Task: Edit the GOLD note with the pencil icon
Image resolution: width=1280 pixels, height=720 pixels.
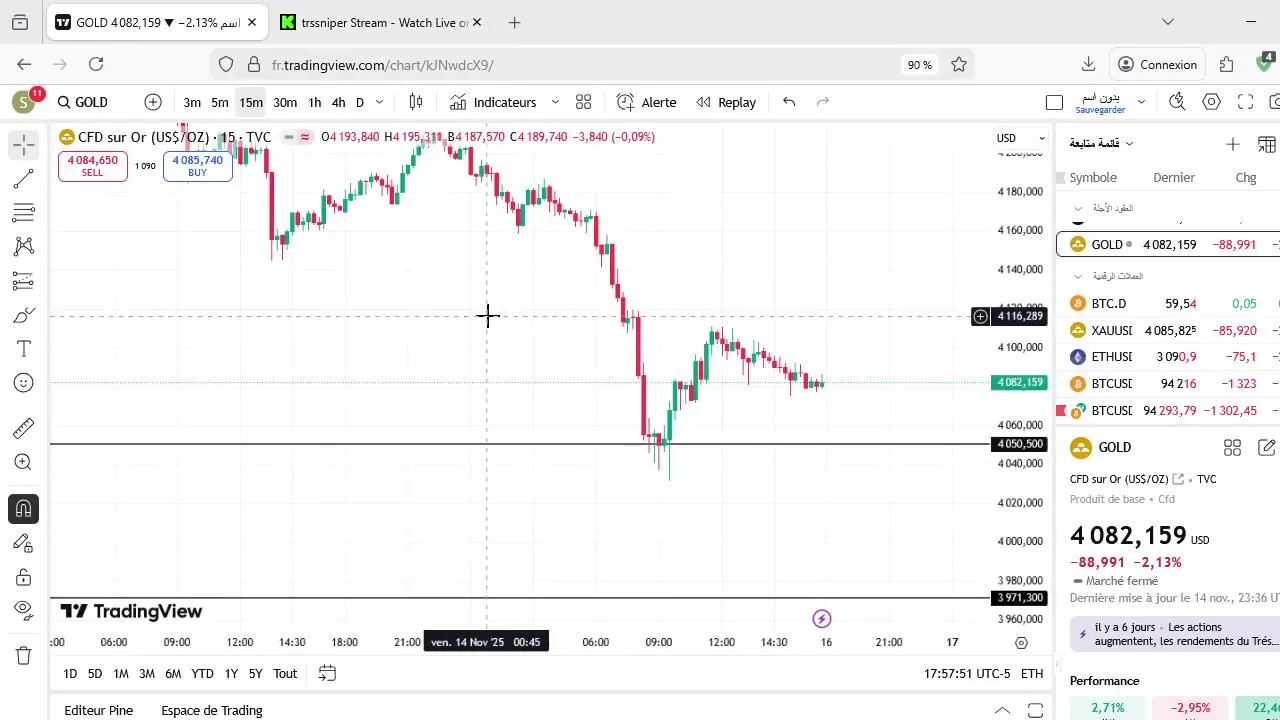Action: 1266,448
